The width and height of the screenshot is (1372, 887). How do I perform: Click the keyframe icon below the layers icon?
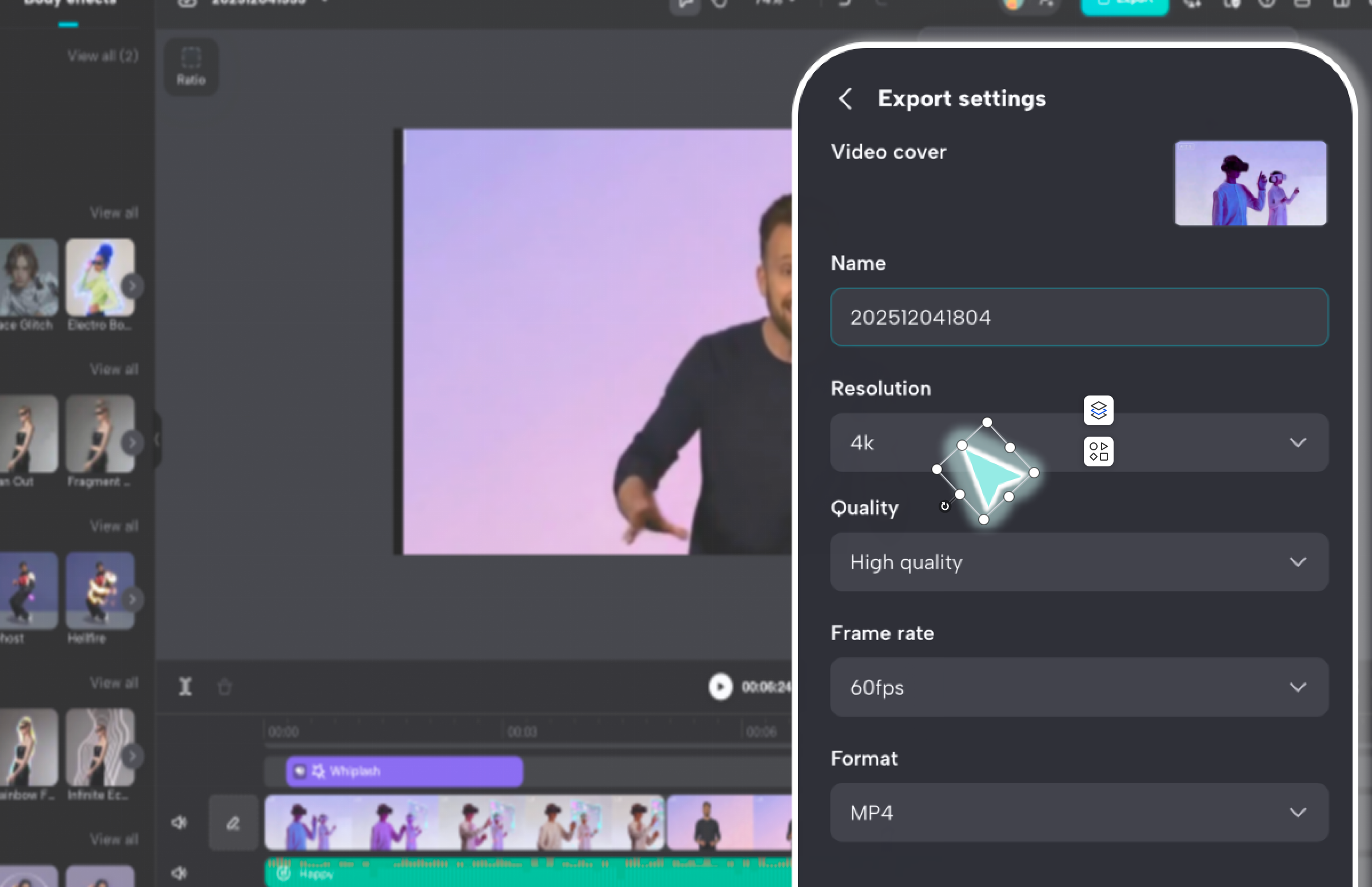tap(1097, 452)
